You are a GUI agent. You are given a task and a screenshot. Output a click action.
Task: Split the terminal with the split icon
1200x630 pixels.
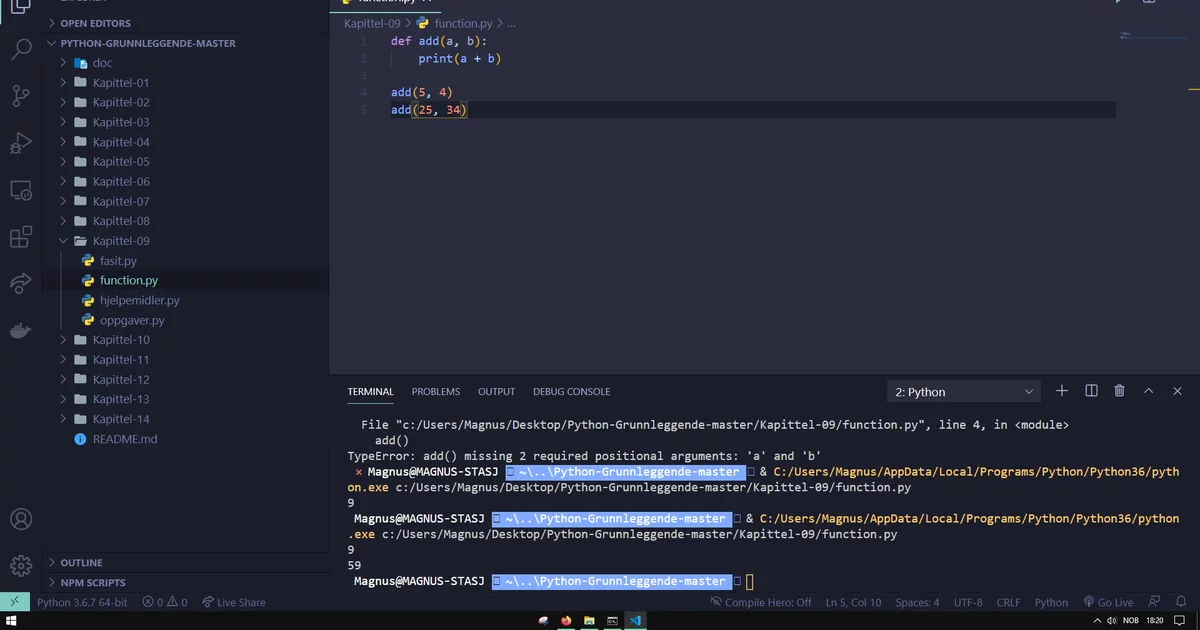[x=1091, y=391]
